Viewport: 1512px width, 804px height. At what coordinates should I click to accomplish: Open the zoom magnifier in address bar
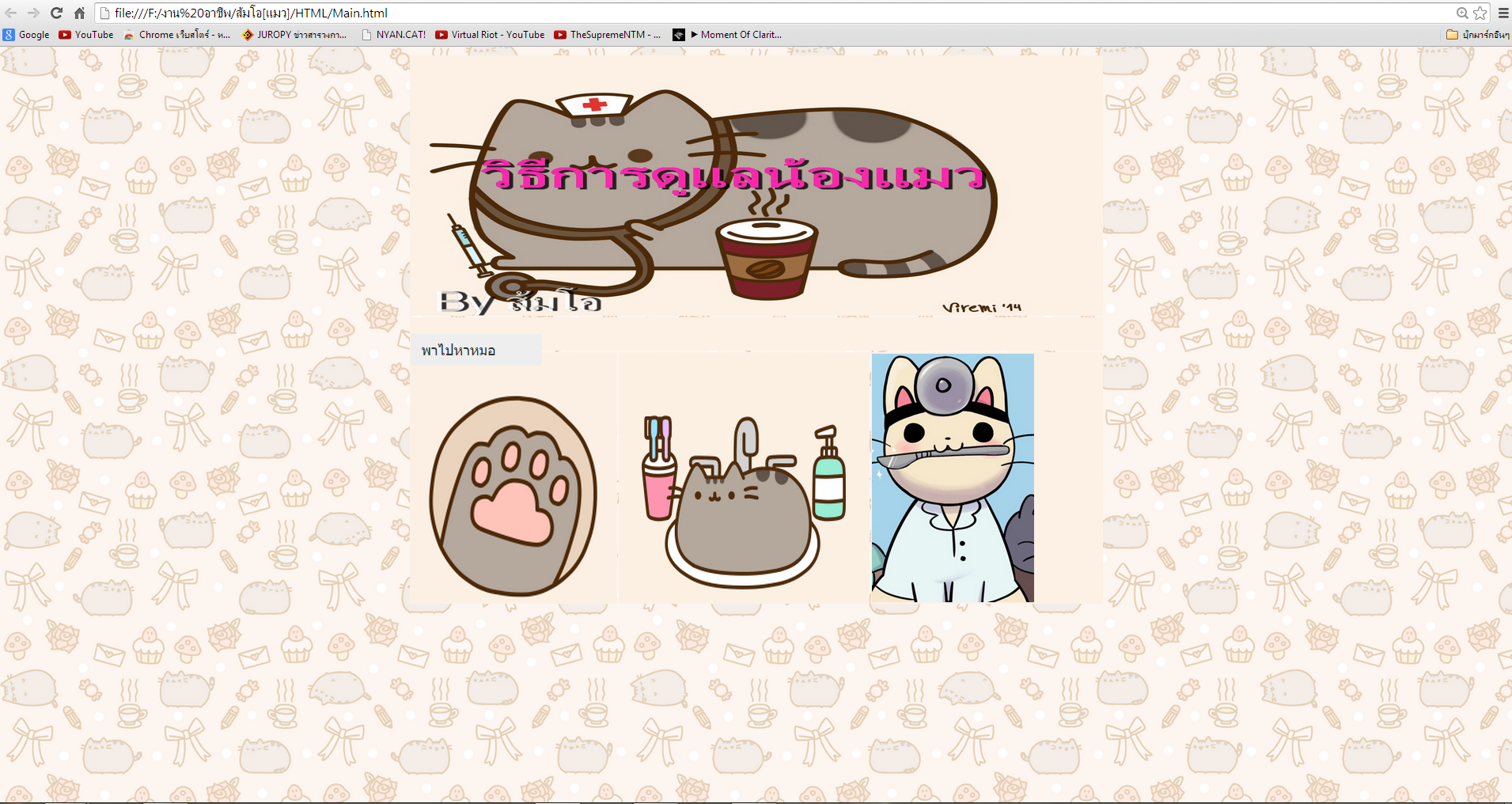(x=1462, y=13)
